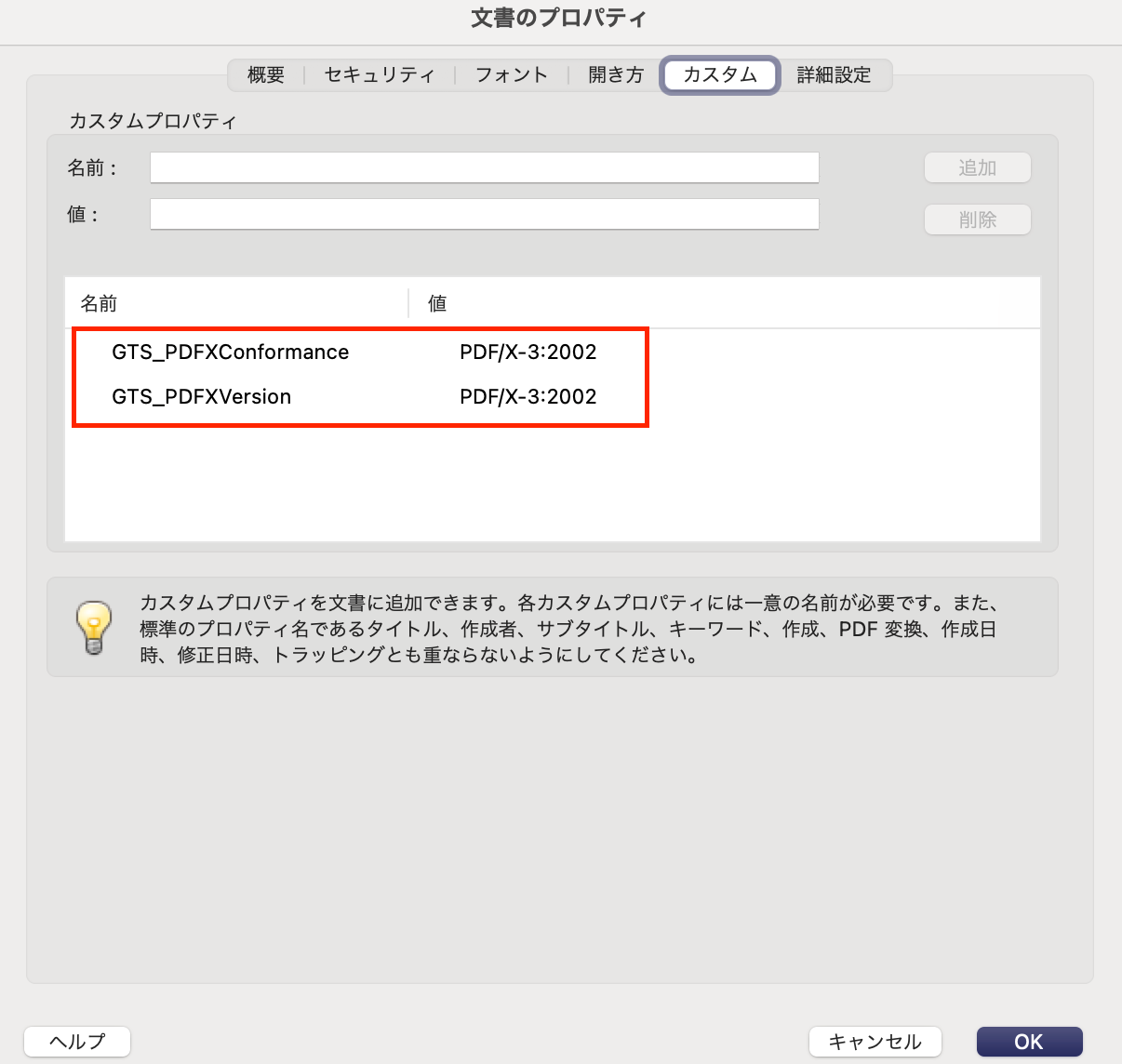Click the 値 column header
This screenshot has width=1122, height=1064.
click(x=437, y=304)
